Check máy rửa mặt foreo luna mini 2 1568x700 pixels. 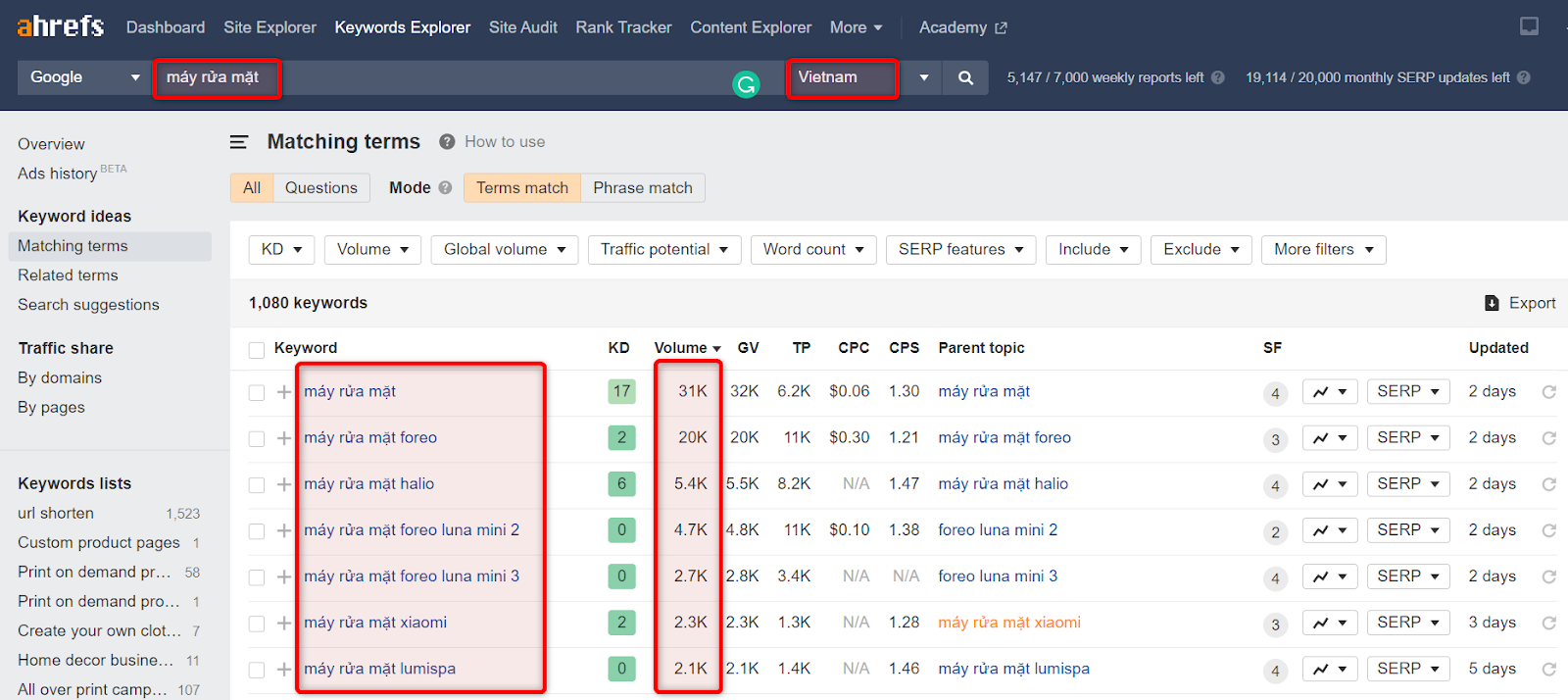257,530
